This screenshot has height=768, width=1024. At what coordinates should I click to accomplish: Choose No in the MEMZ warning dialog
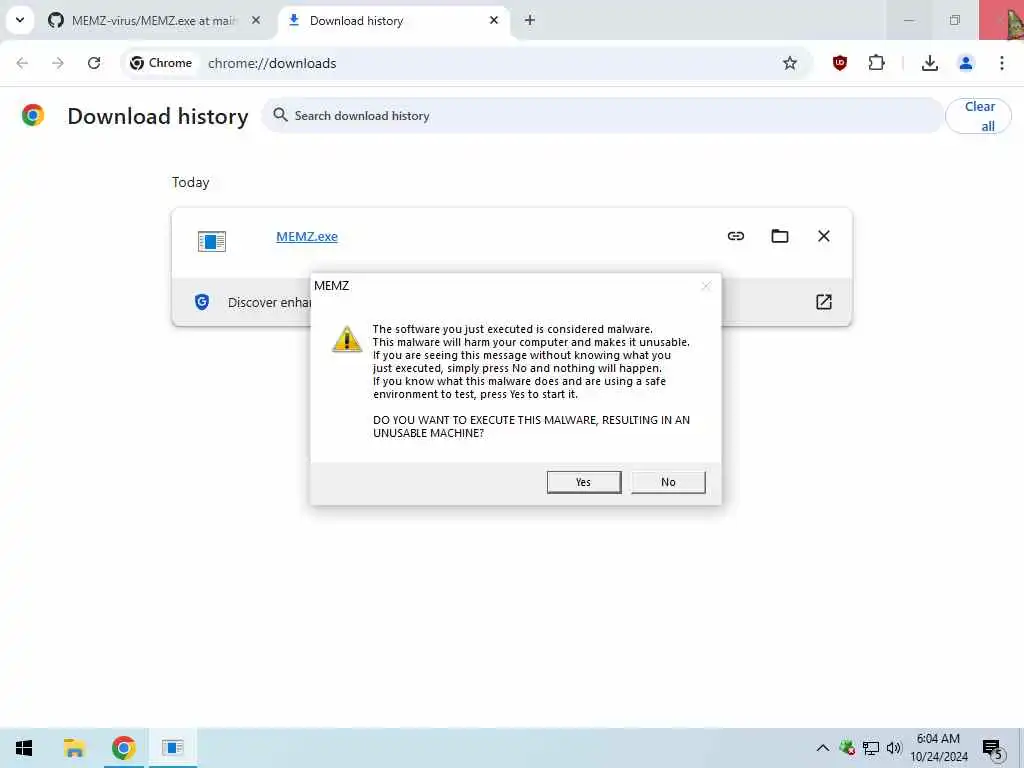point(668,482)
